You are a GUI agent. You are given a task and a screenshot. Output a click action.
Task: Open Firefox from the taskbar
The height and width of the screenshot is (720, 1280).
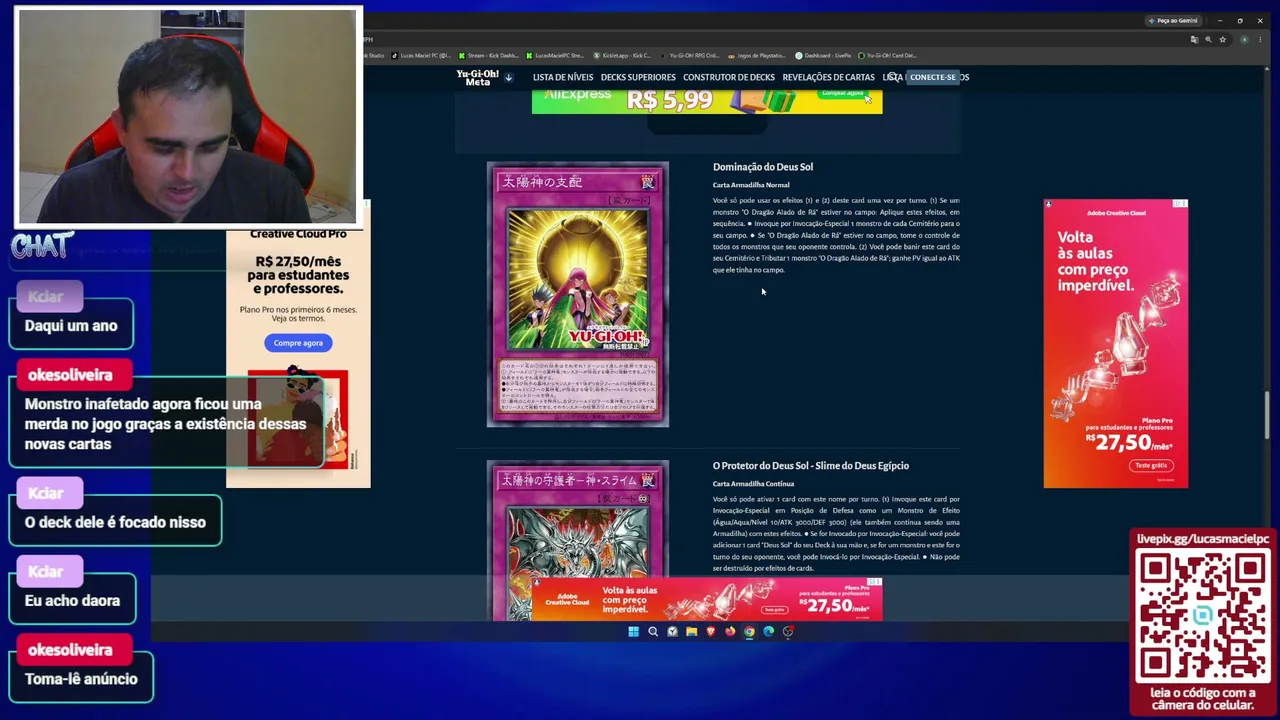730,631
